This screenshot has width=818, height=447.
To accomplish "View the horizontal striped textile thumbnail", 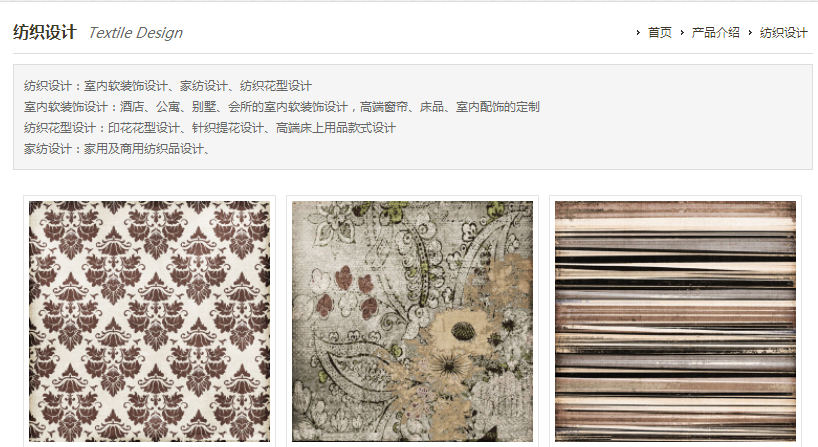I will click(675, 321).
